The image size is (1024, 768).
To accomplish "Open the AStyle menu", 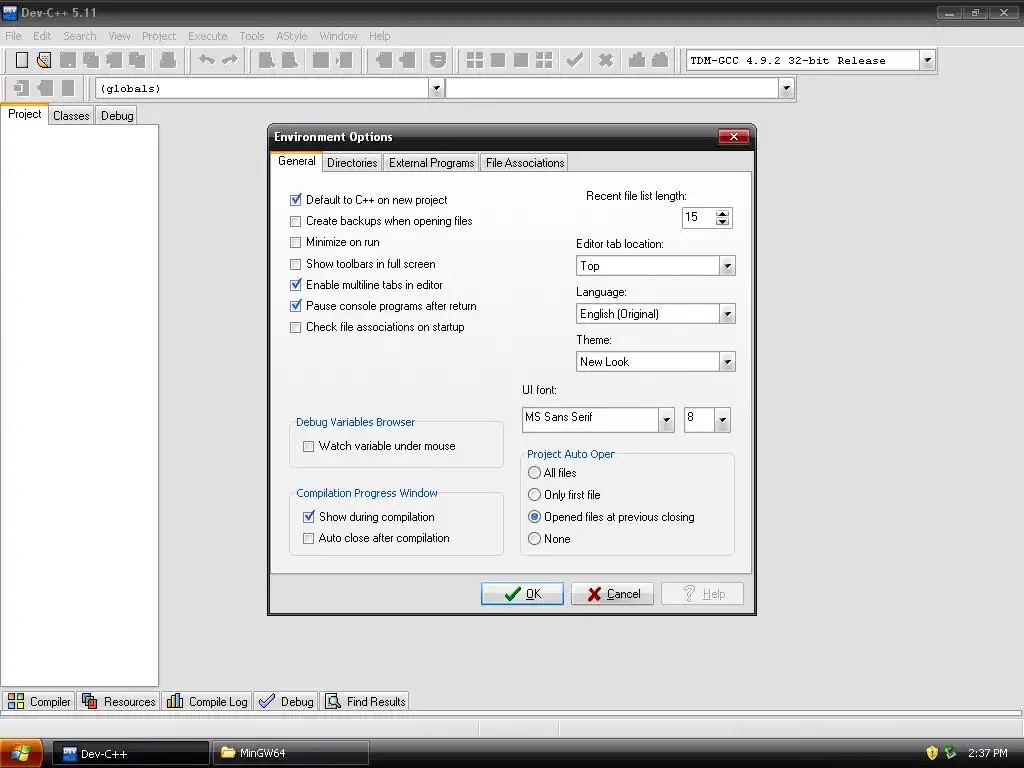I will pyautogui.click(x=291, y=36).
